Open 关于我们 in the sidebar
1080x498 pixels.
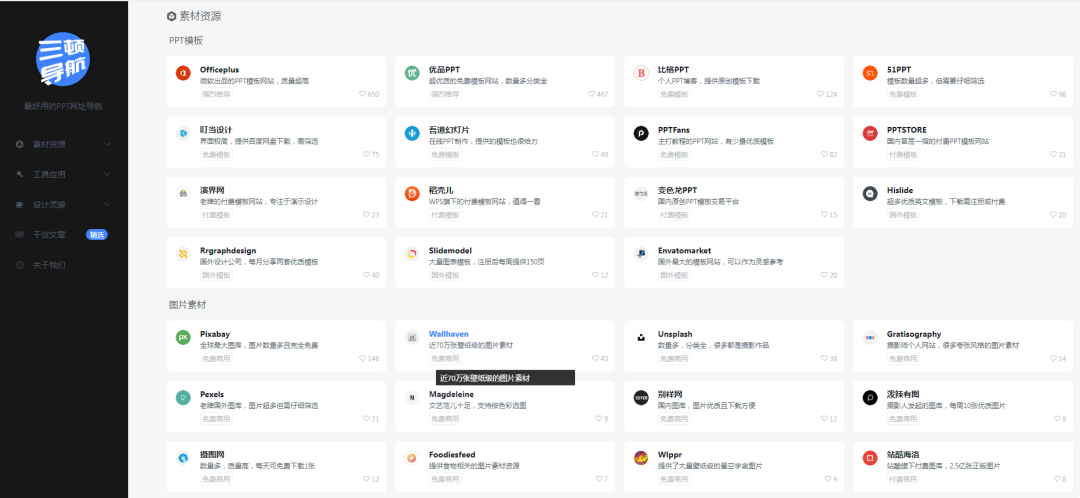click(x=49, y=265)
